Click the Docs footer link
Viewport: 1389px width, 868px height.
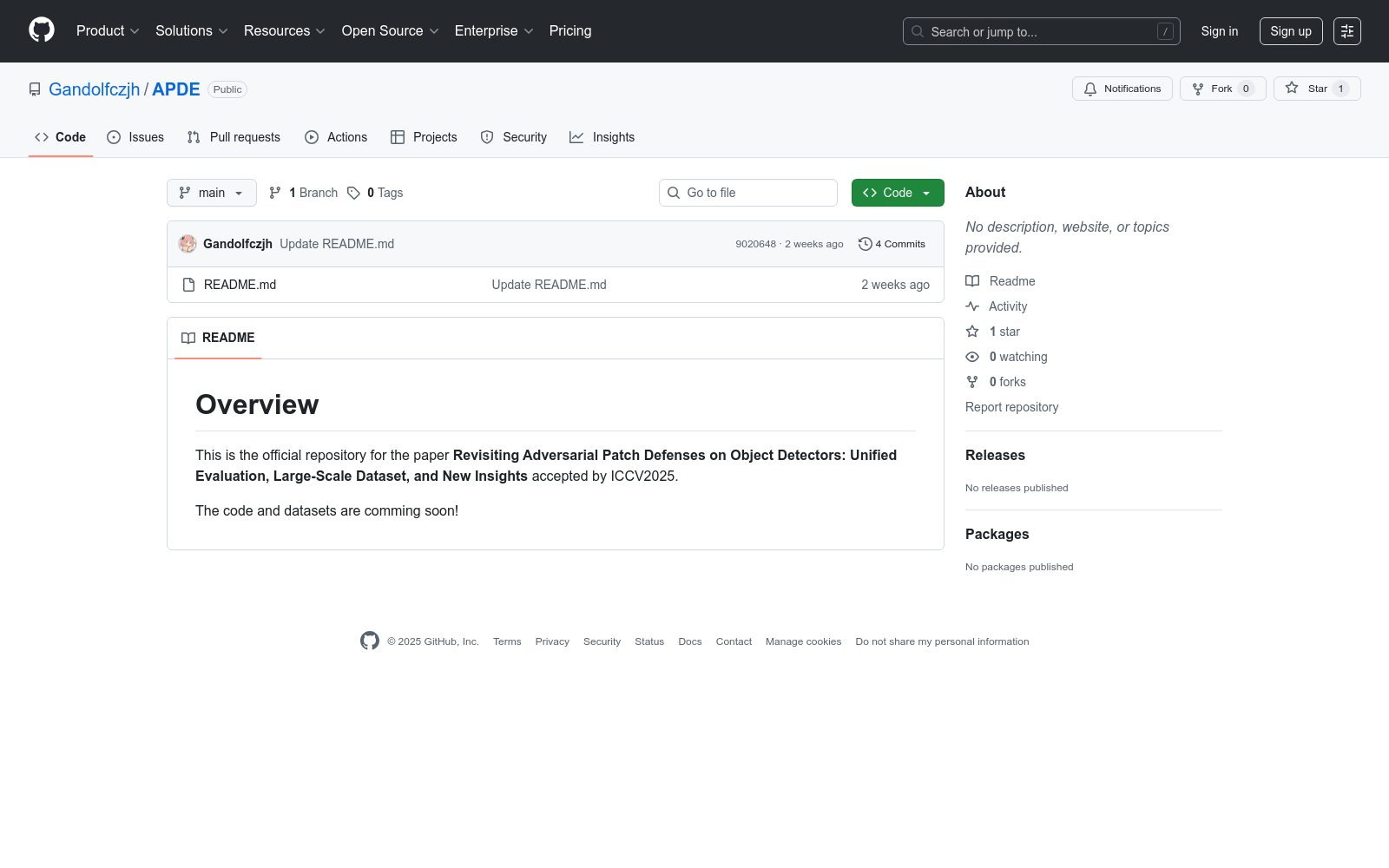coord(690,641)
